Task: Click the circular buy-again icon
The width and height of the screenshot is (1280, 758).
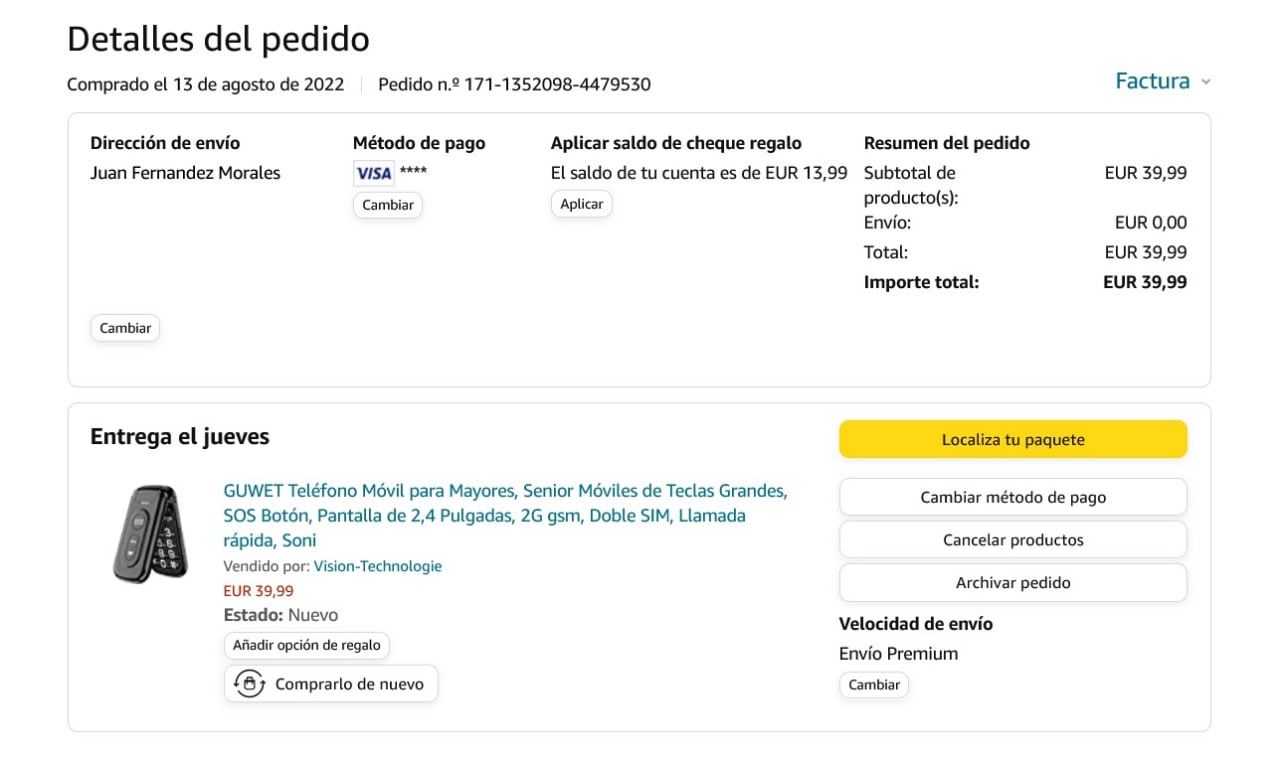Action: 248,684
